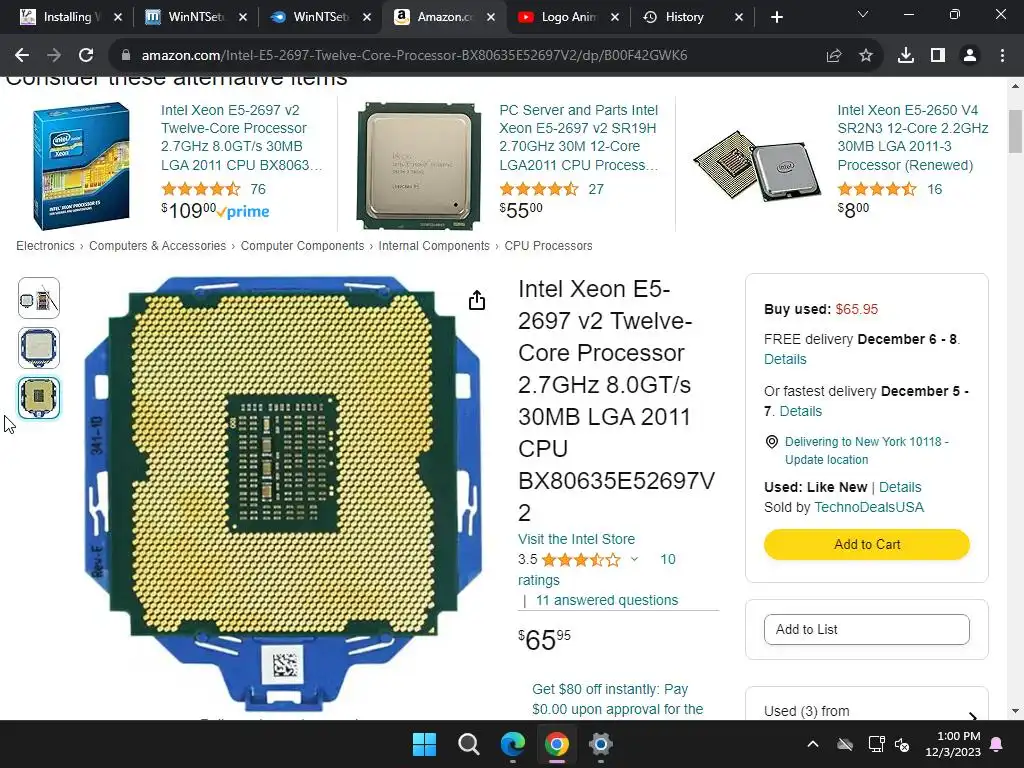The height and width of the screenshot is (768, 1024).
Task: Expand the Used (3) from offers arrow
Action: [973, 716]
